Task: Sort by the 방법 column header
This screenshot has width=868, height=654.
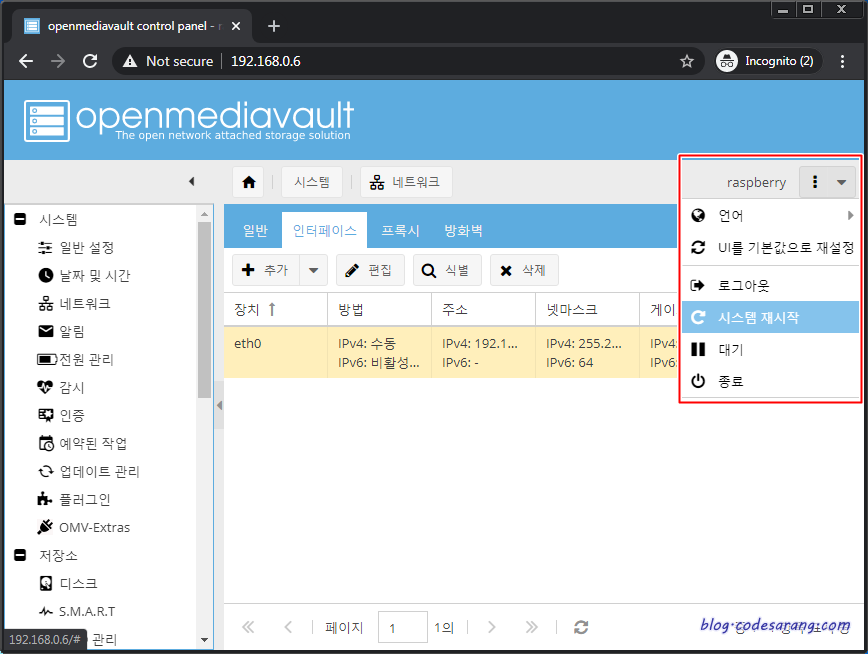Action: click(x=379, y=310)
